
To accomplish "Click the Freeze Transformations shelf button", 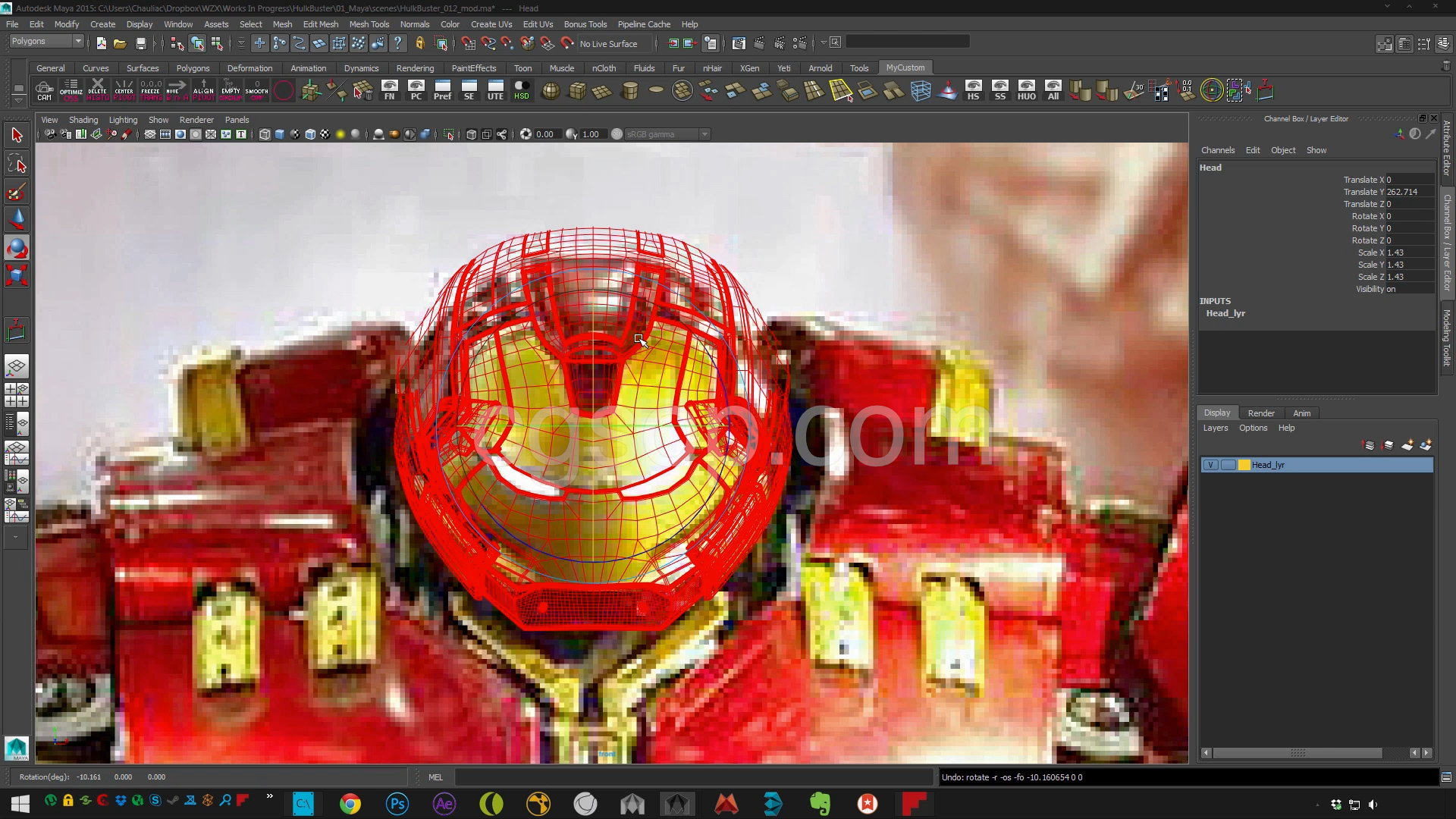I will 151,89.
